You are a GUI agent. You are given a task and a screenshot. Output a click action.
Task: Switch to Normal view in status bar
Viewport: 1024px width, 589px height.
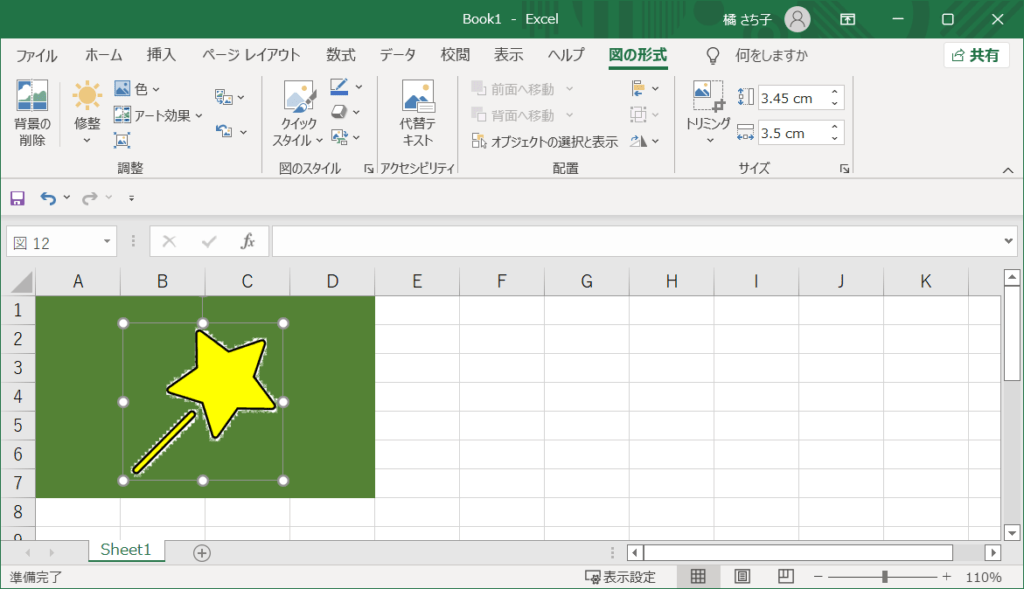pyautogui.click(x=698, y=576)
